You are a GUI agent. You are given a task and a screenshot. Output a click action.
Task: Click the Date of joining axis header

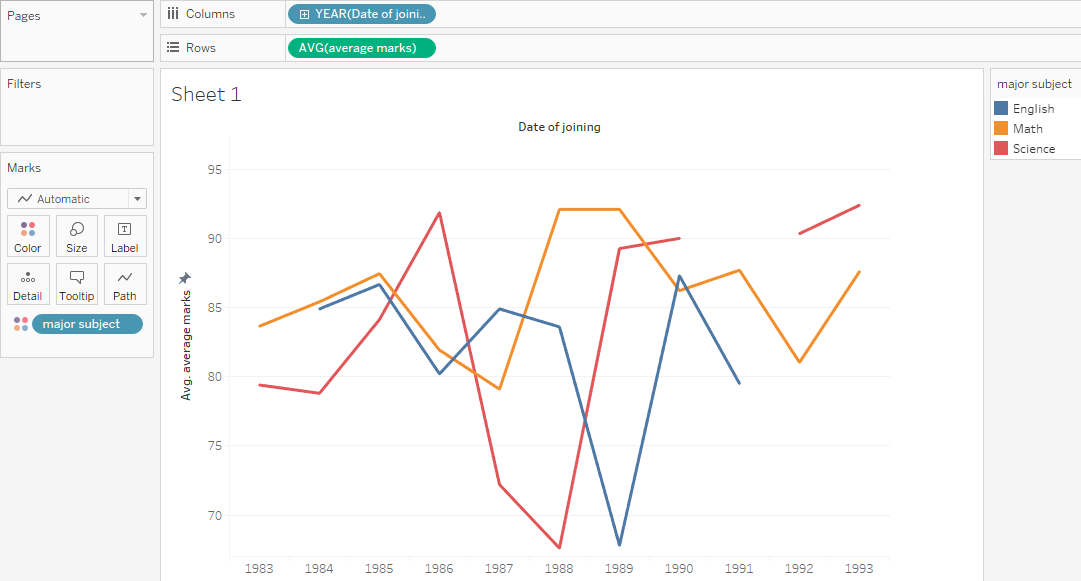tap(559, 127)
